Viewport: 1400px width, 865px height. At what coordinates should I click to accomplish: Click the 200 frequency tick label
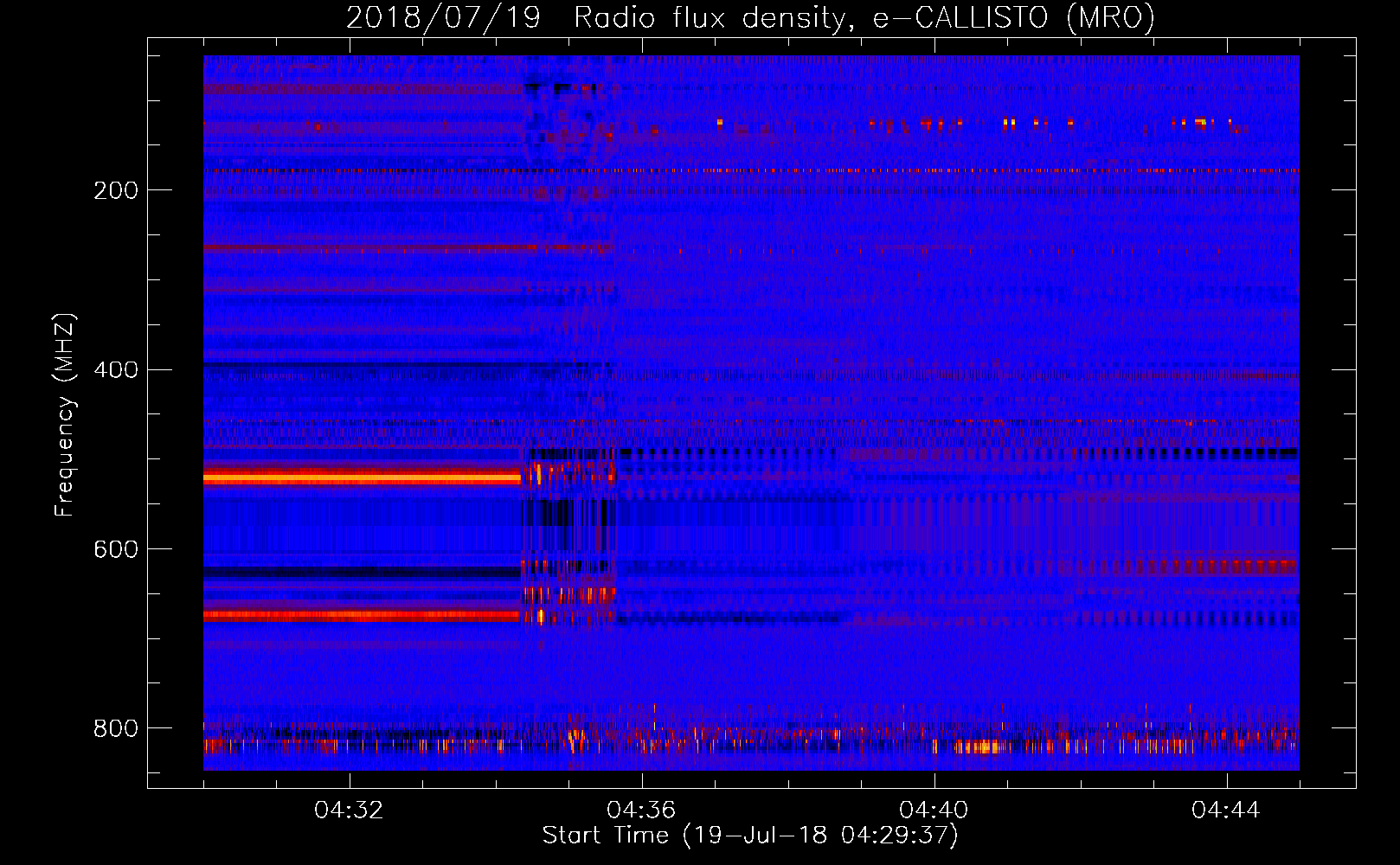(x=116, y=190)
